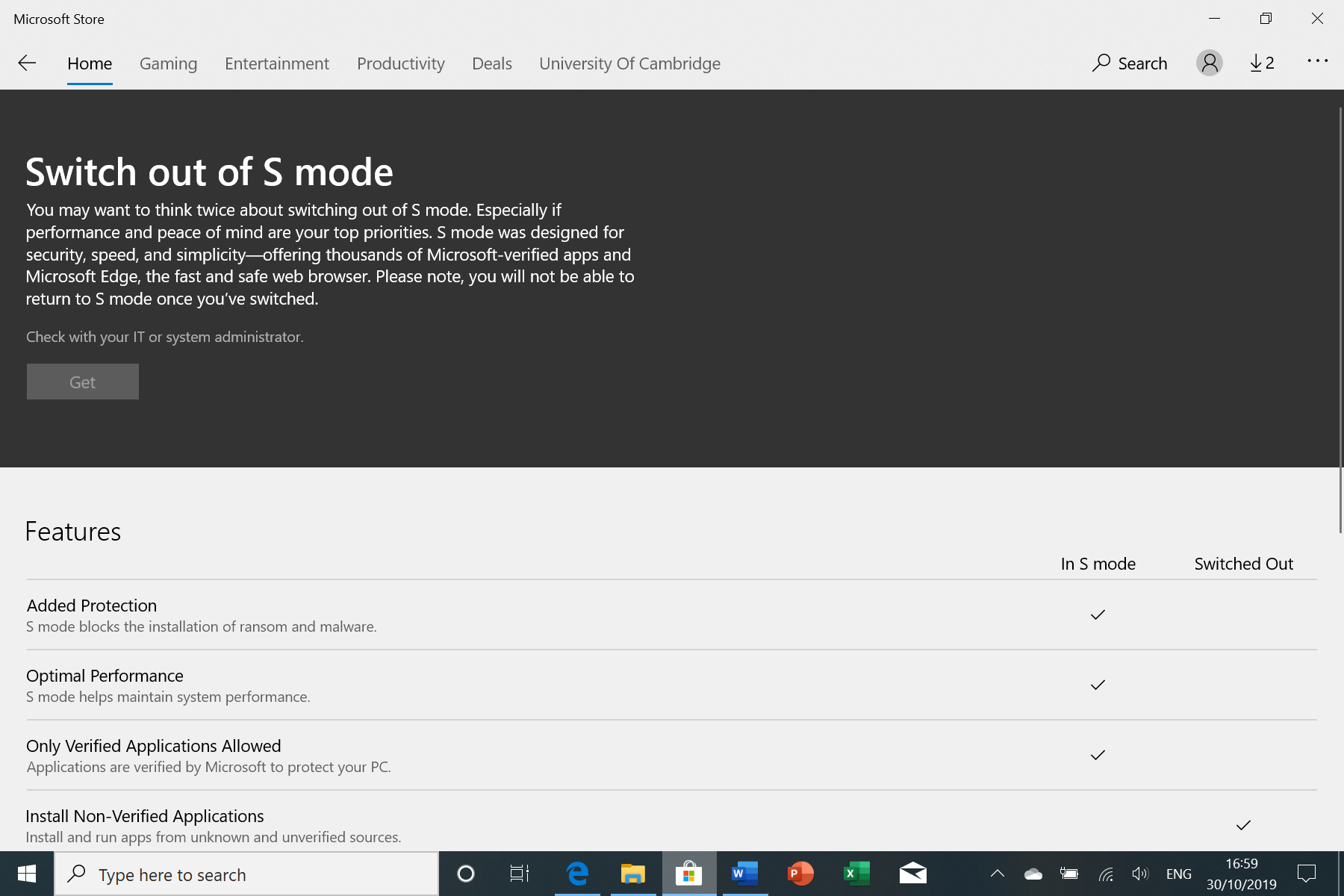The image size is (1344, 896).
Task: Click the Switch out of S mode heading
Action: click(x=209, y=172)
